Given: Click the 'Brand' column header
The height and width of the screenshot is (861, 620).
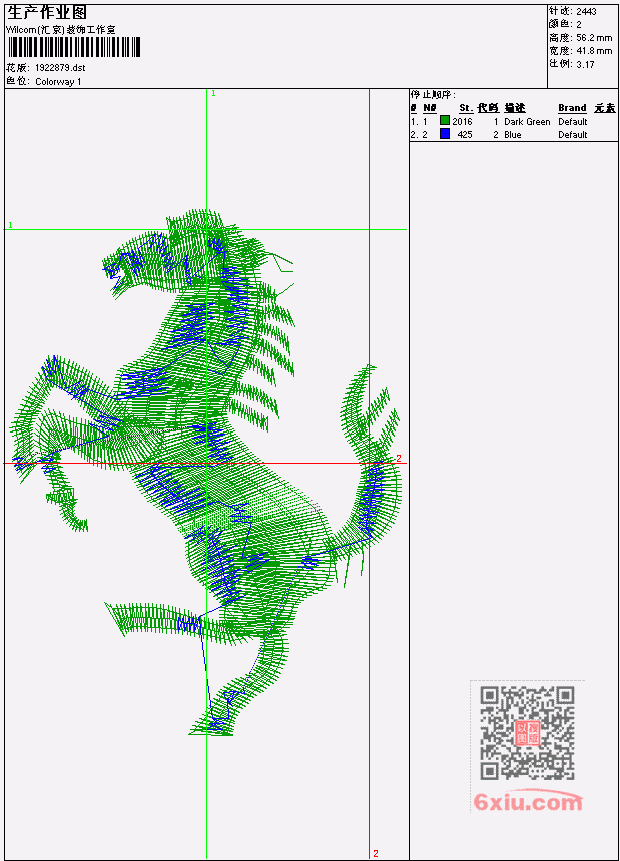Looking at the screenshot, I should pos(572,108).
